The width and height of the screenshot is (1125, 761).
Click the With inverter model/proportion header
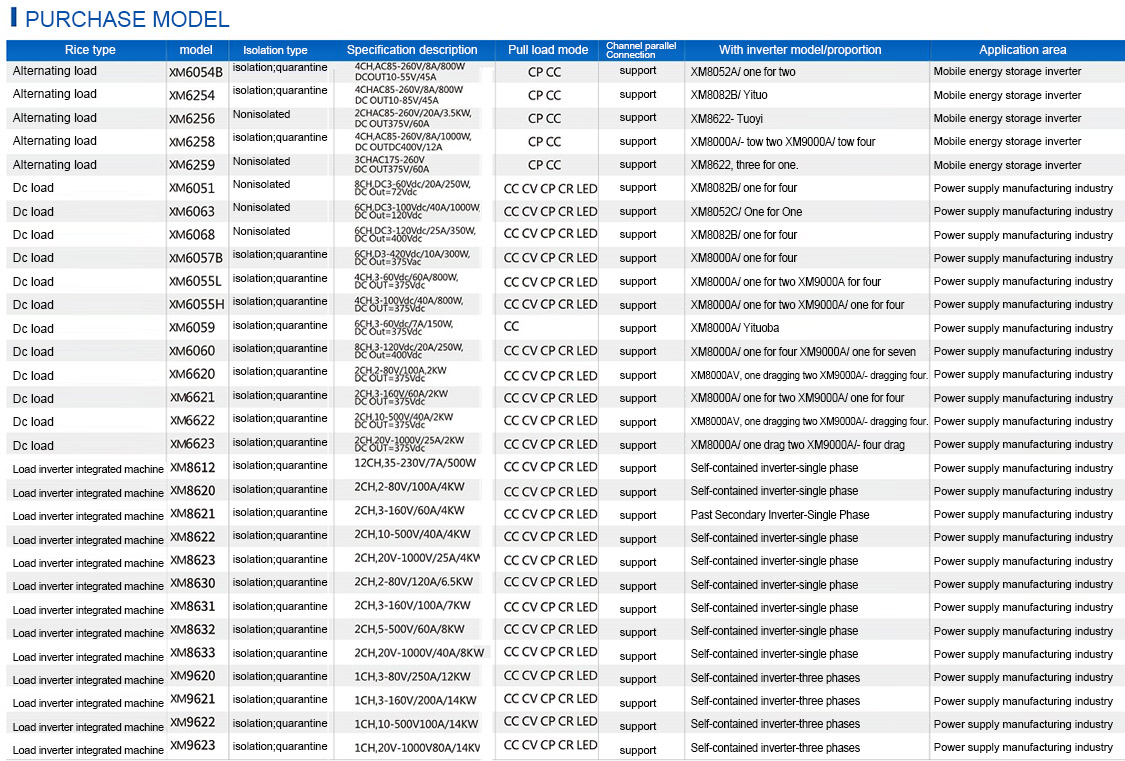[x=800, y=50]
